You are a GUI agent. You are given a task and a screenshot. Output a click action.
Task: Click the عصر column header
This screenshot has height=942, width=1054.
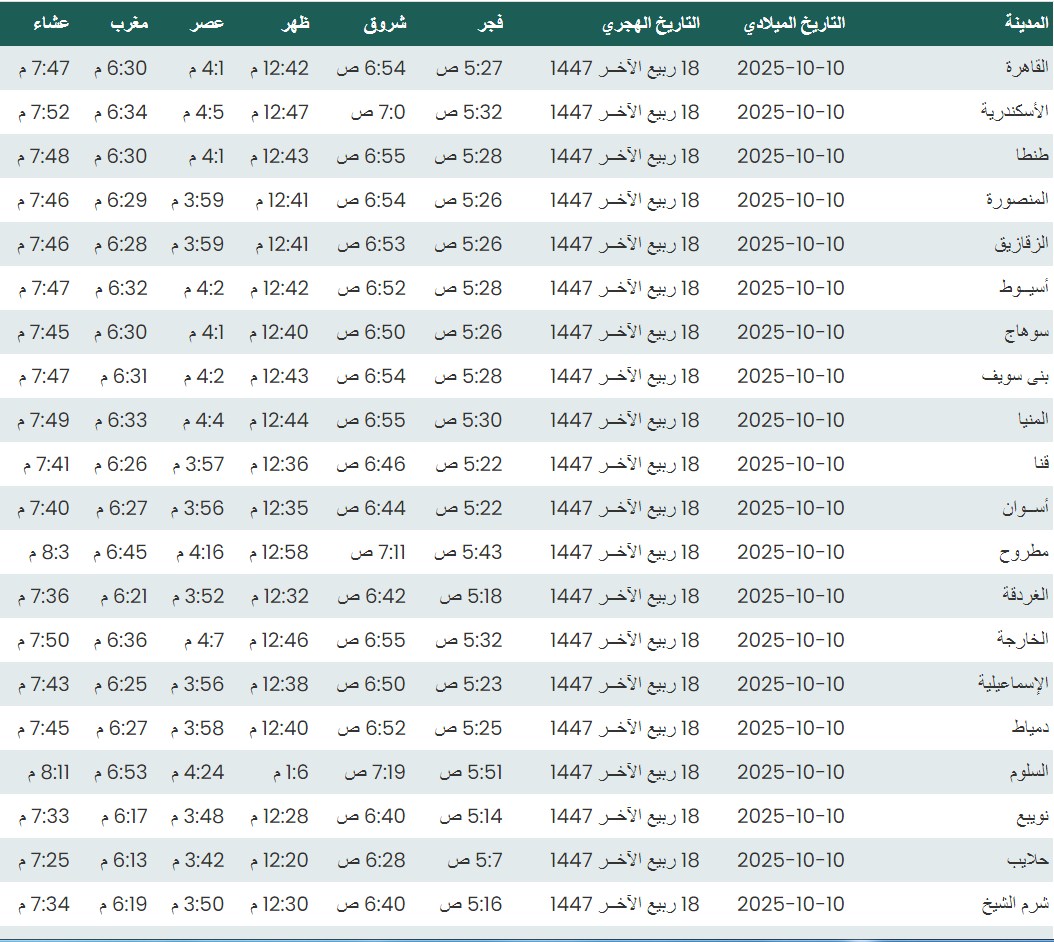pyautogui.click(x=209, y=22)
